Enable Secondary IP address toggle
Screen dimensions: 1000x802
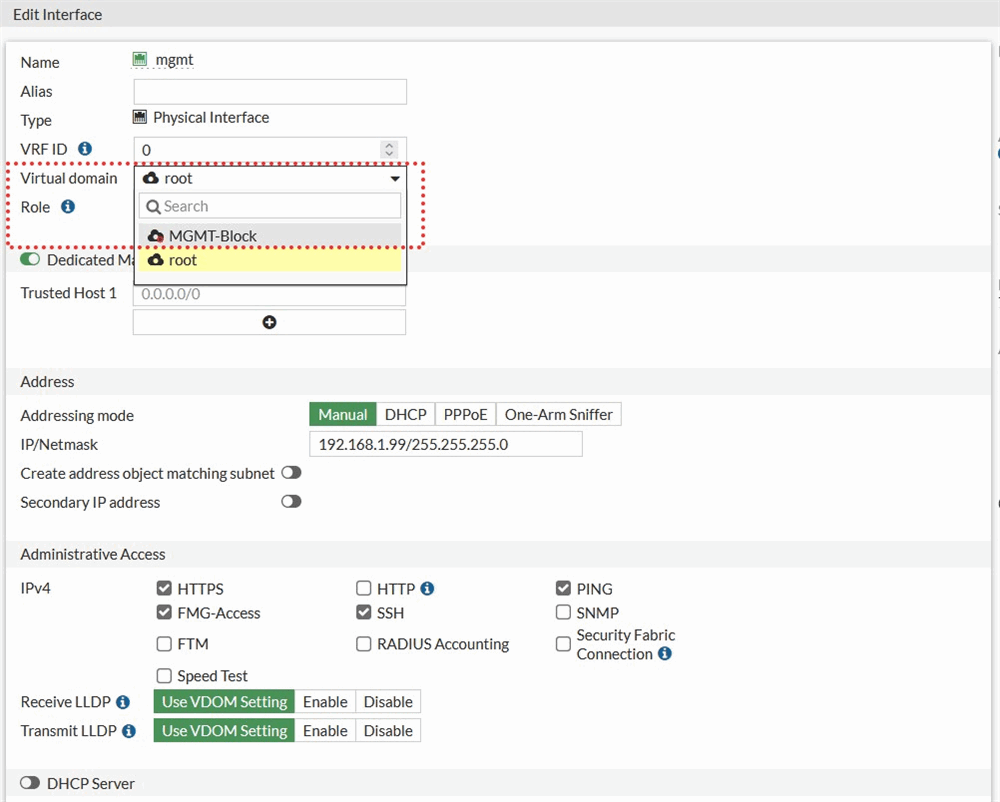[x=291, y=502]
